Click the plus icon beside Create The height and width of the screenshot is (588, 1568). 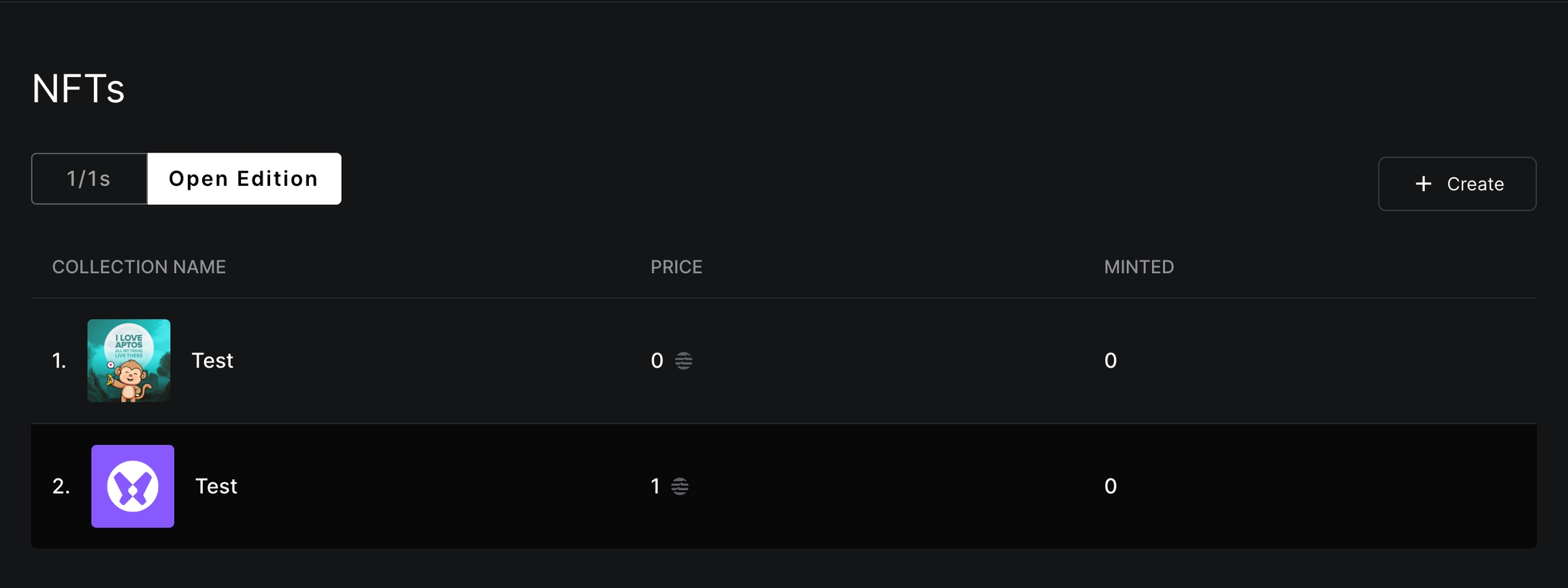(1423, 184)
